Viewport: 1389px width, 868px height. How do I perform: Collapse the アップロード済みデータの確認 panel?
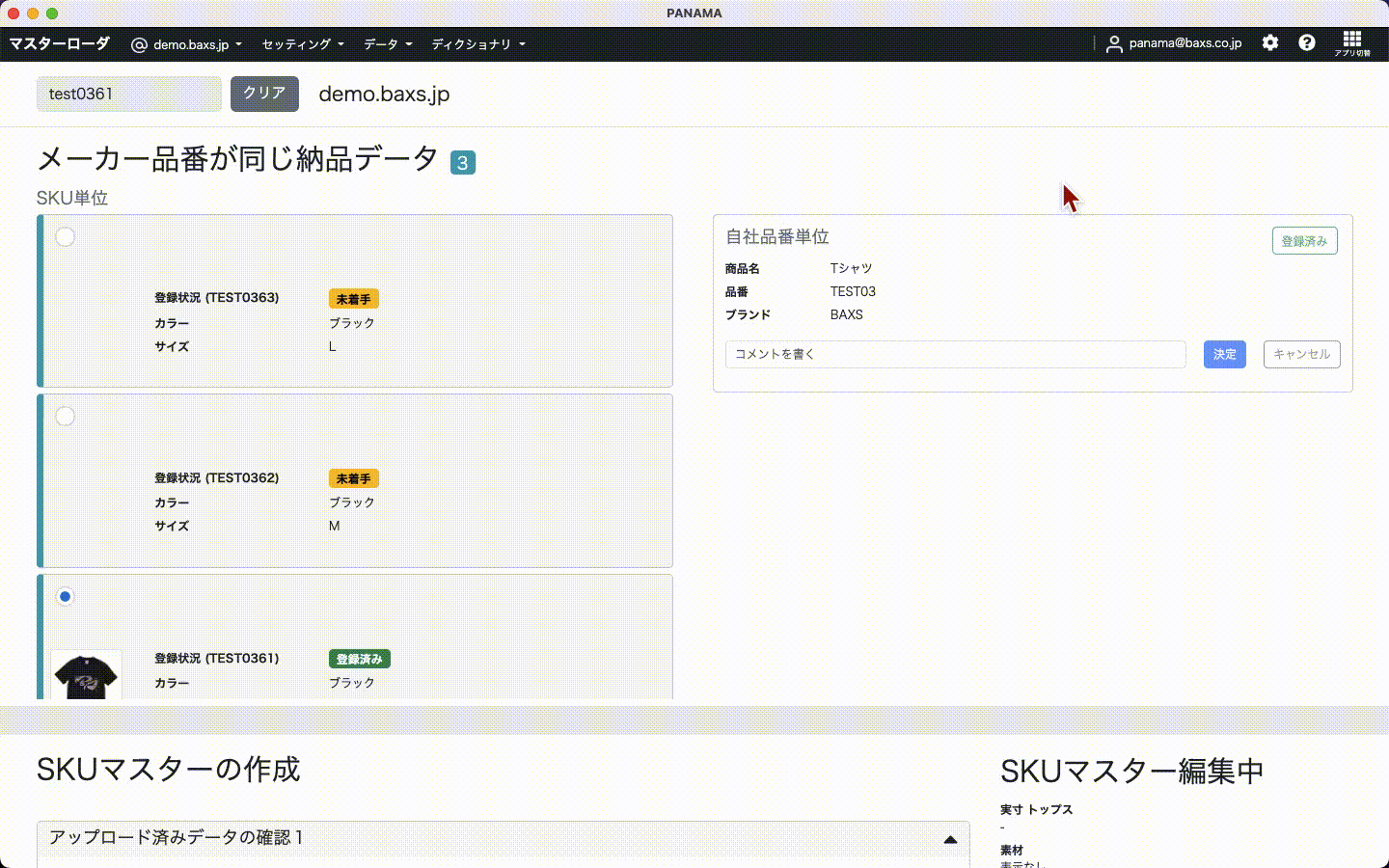point(949,839)
